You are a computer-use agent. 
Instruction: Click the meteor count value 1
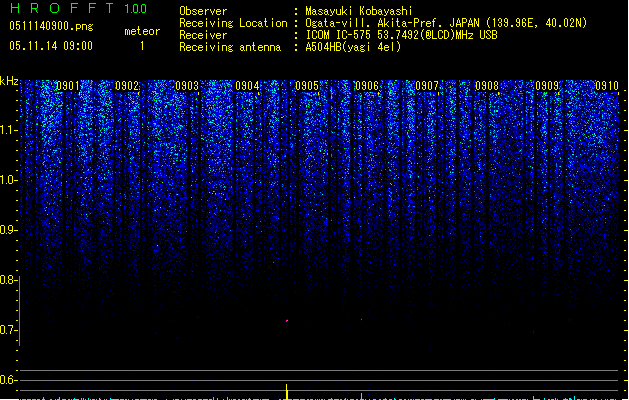click(142, 46)
